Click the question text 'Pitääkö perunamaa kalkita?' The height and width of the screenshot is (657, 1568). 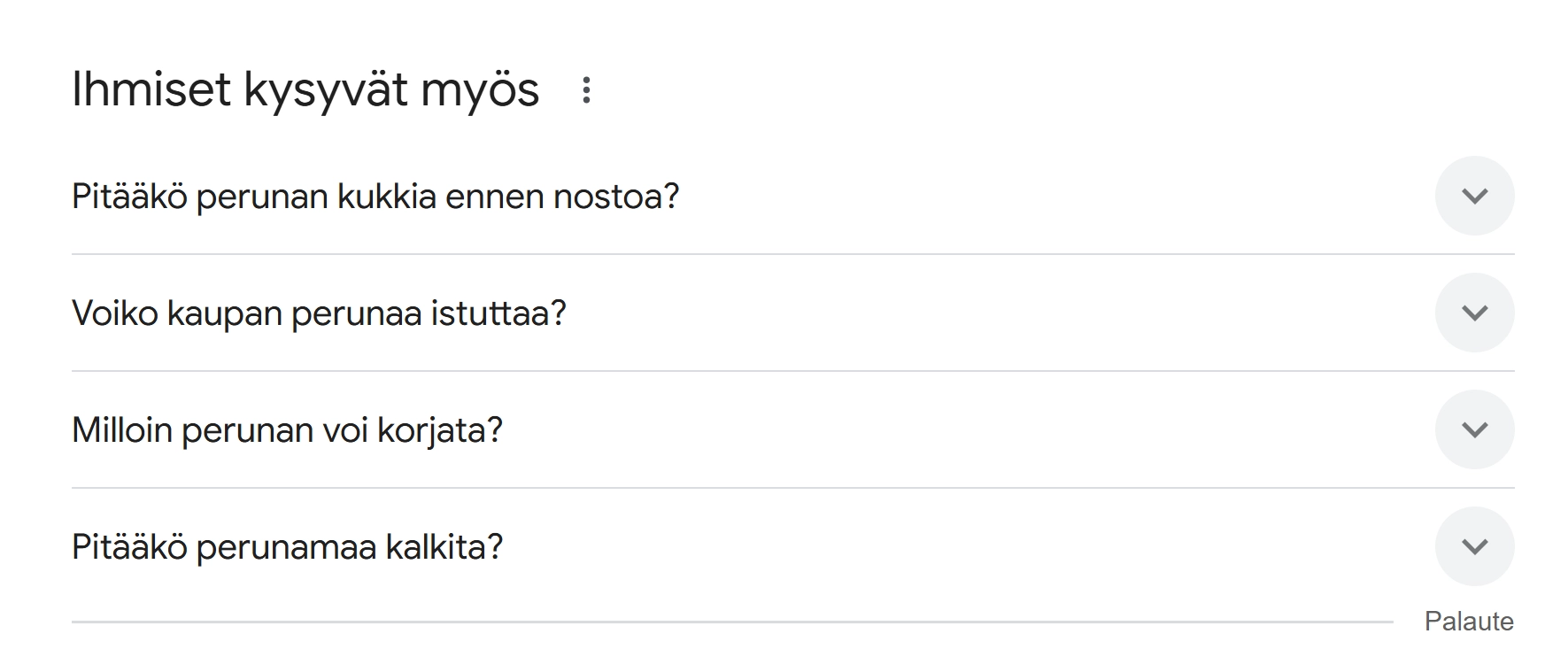point(287,546)
